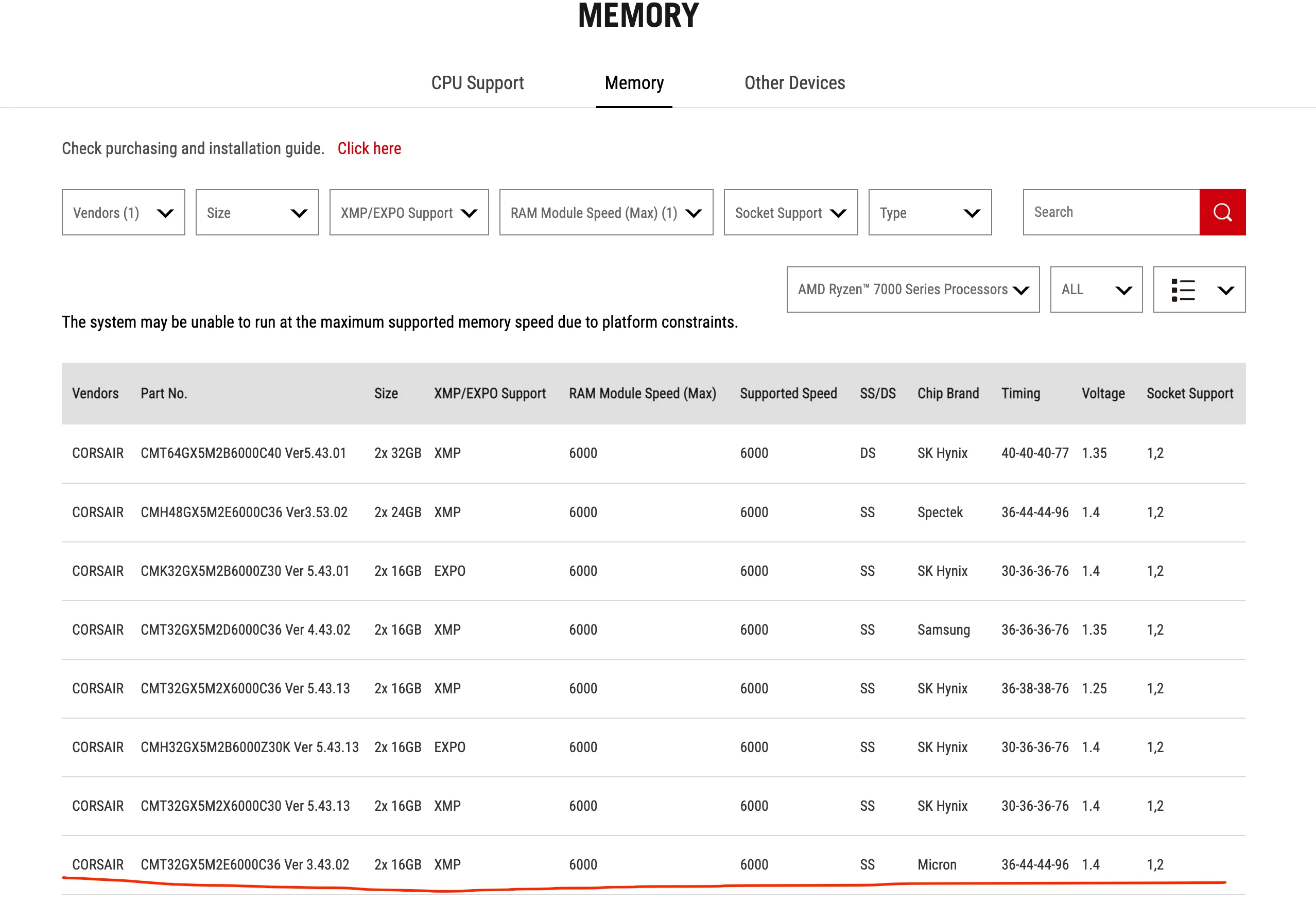Open the Vendors filter dropdown
The image size is (1316, 919).
pos(123,212)
